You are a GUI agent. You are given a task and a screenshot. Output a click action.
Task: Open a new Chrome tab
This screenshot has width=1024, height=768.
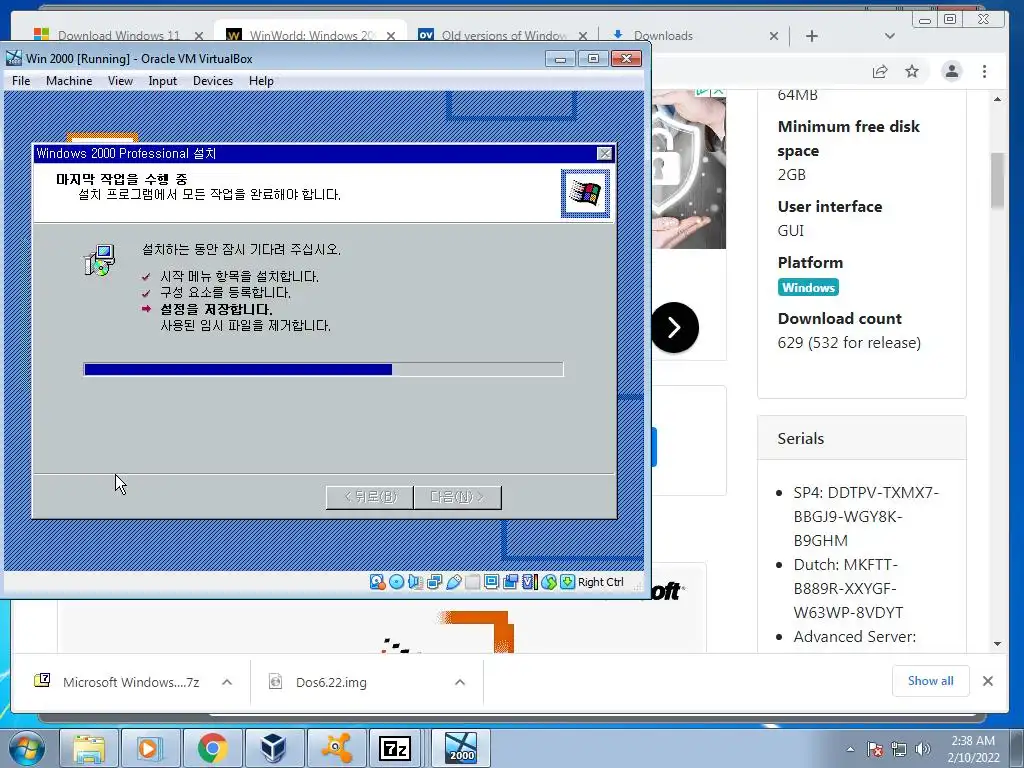[812, 36]
